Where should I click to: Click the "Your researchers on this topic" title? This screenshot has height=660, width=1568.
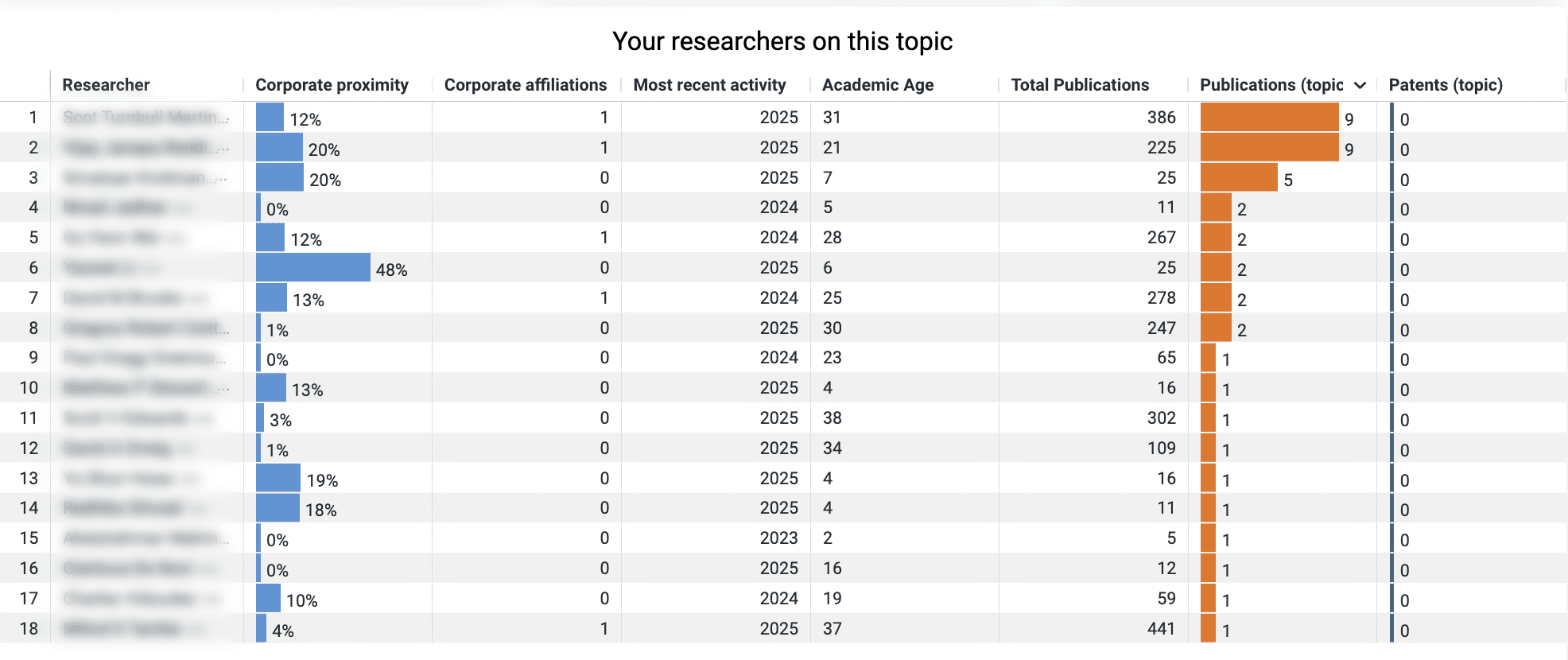click(x=782, y=41)
